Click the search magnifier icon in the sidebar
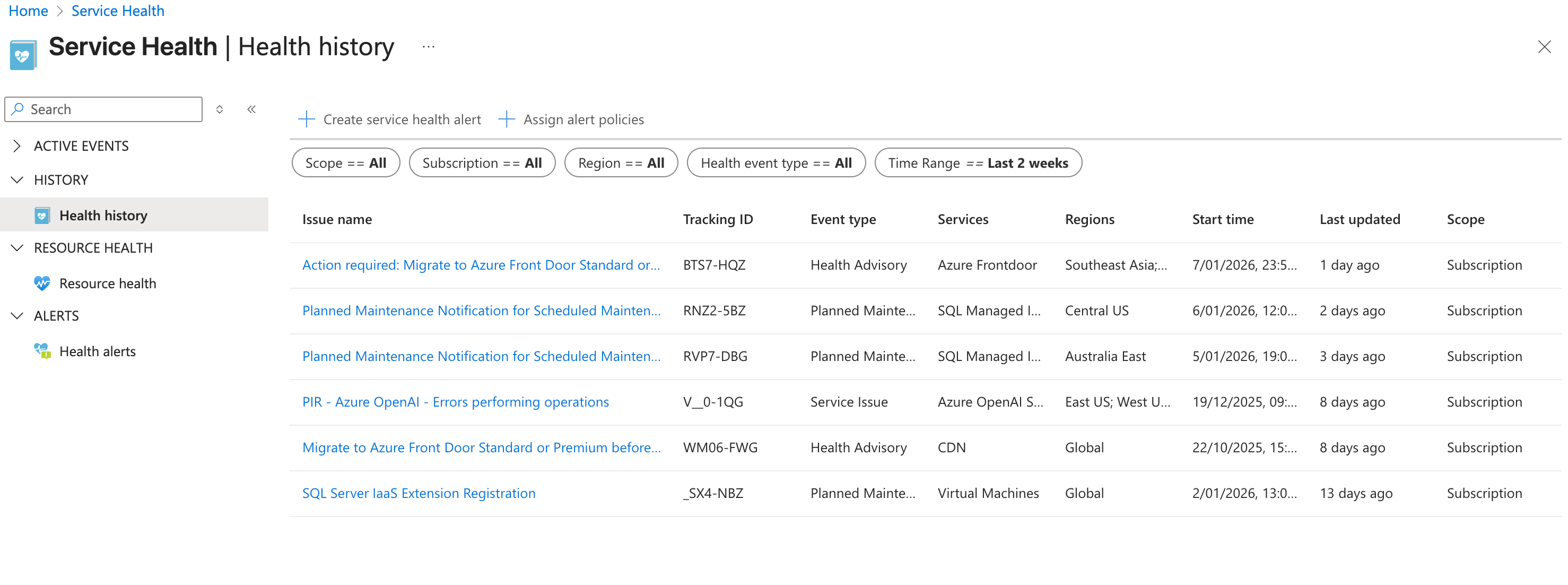Image resolution: width=1568 pixels, height=585 pixels. [18, 108]
